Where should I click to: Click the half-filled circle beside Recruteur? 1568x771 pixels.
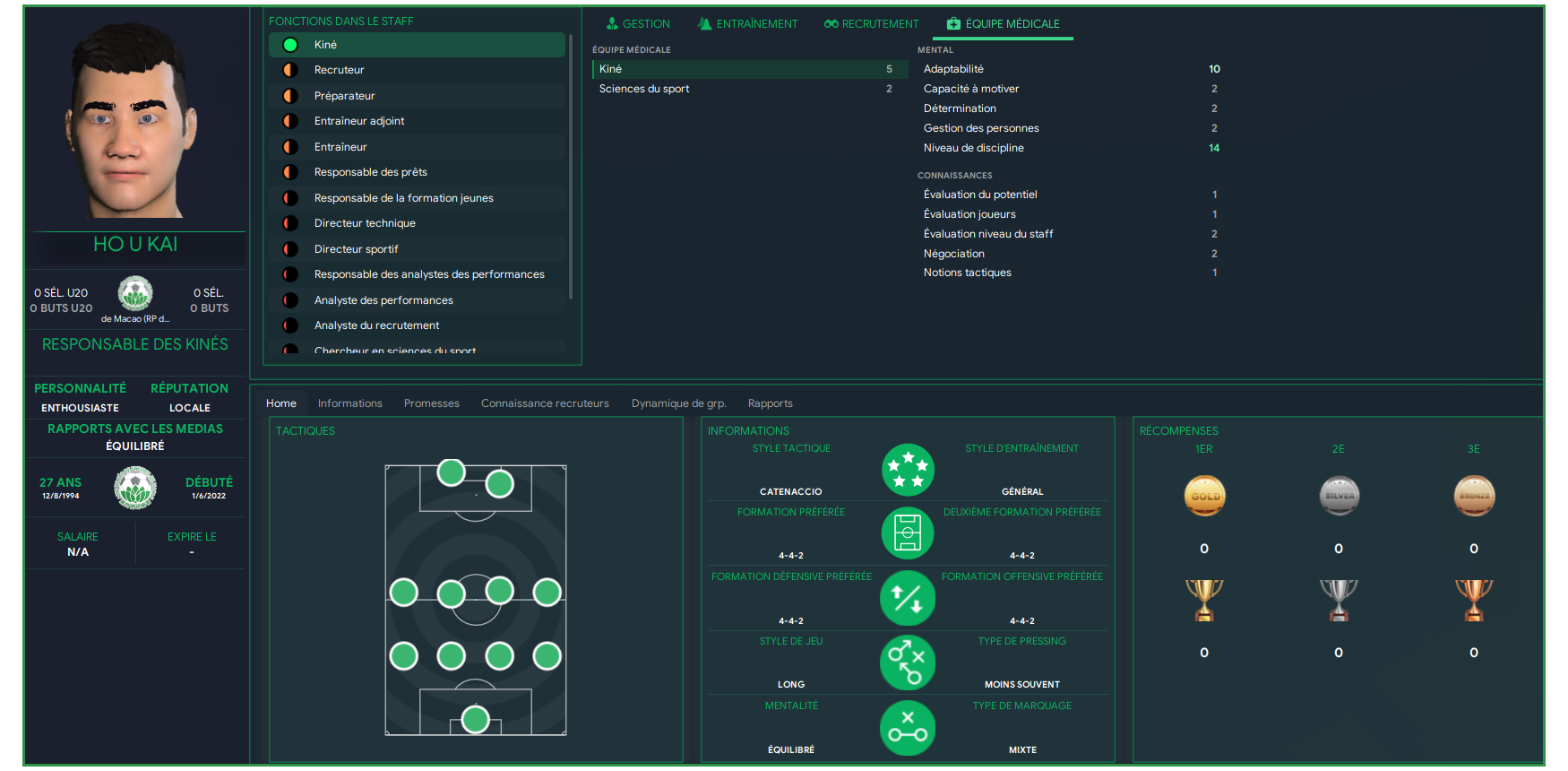click(290, 70)
